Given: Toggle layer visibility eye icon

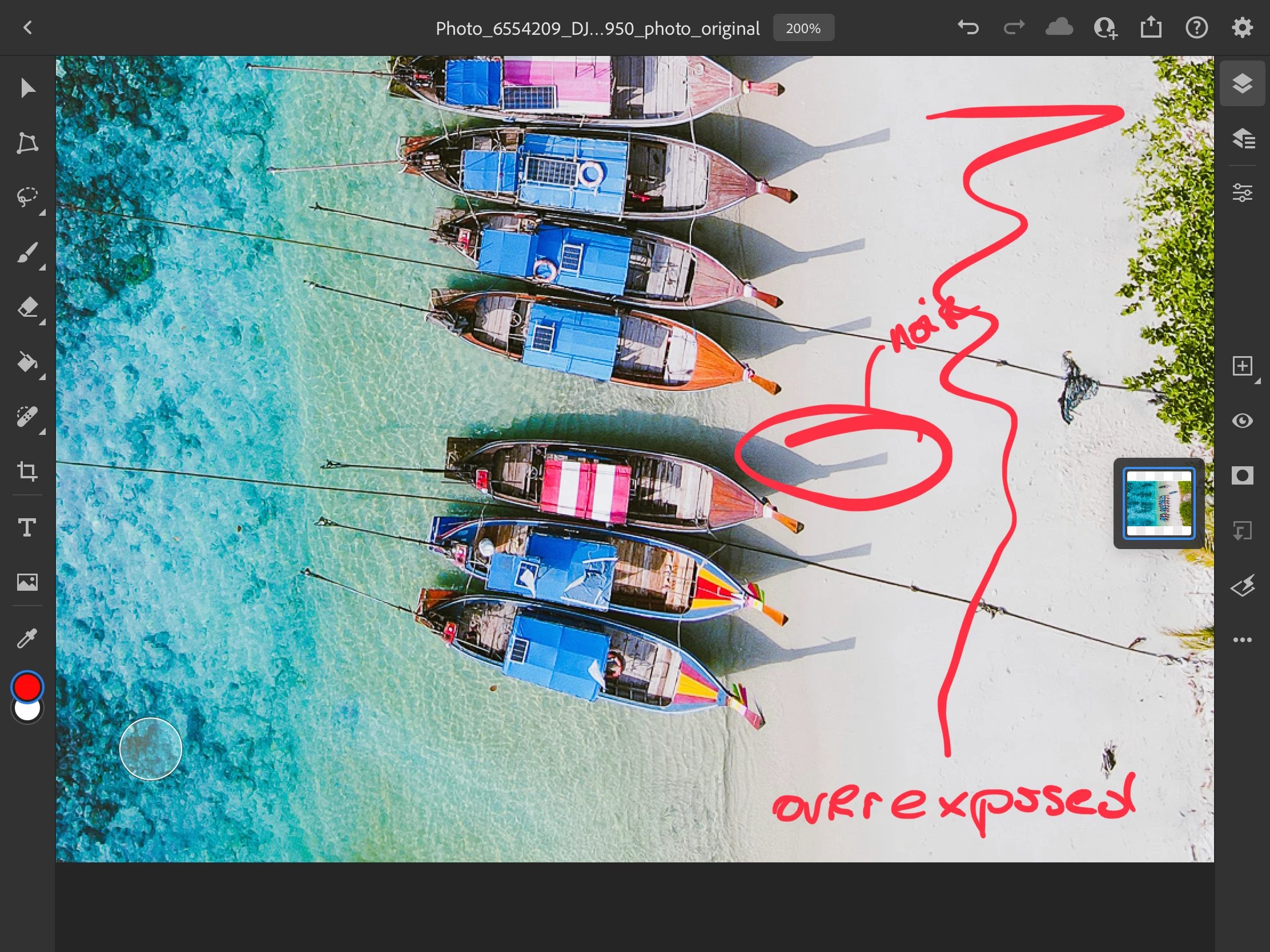Looking at the screenshot, I should point(1242,421).
